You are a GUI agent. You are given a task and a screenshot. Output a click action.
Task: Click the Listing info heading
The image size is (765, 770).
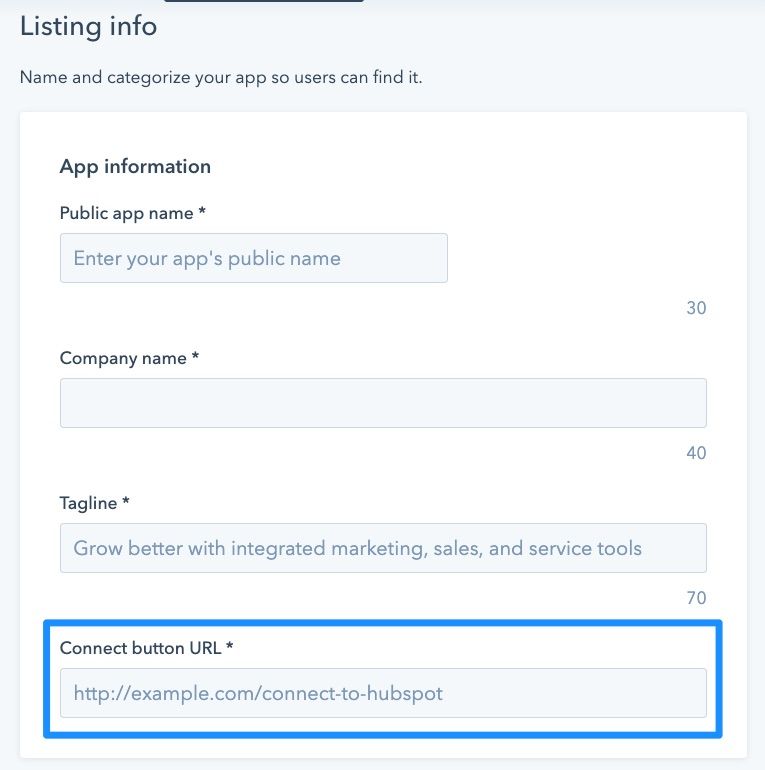point(88,26)
